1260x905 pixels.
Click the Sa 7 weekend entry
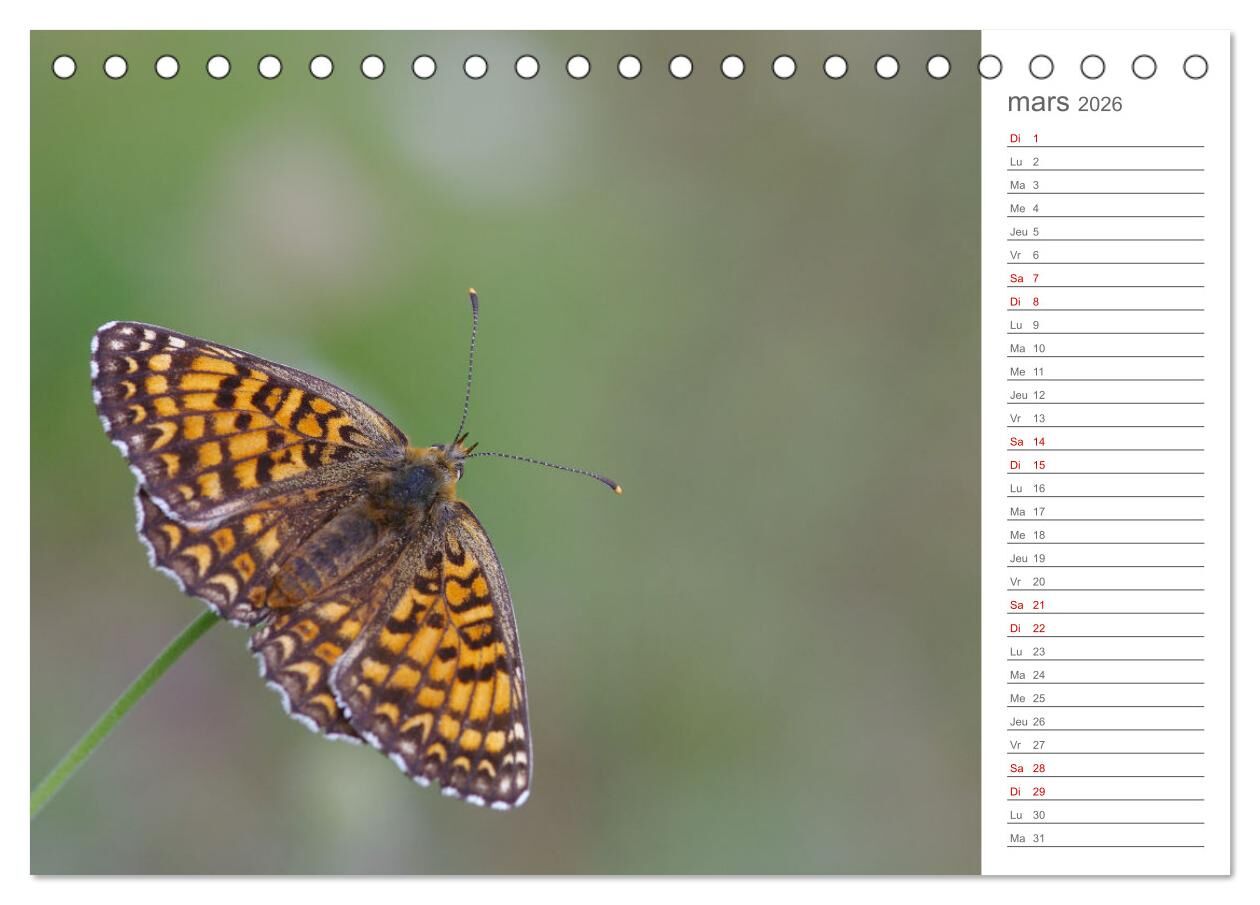1105,279
